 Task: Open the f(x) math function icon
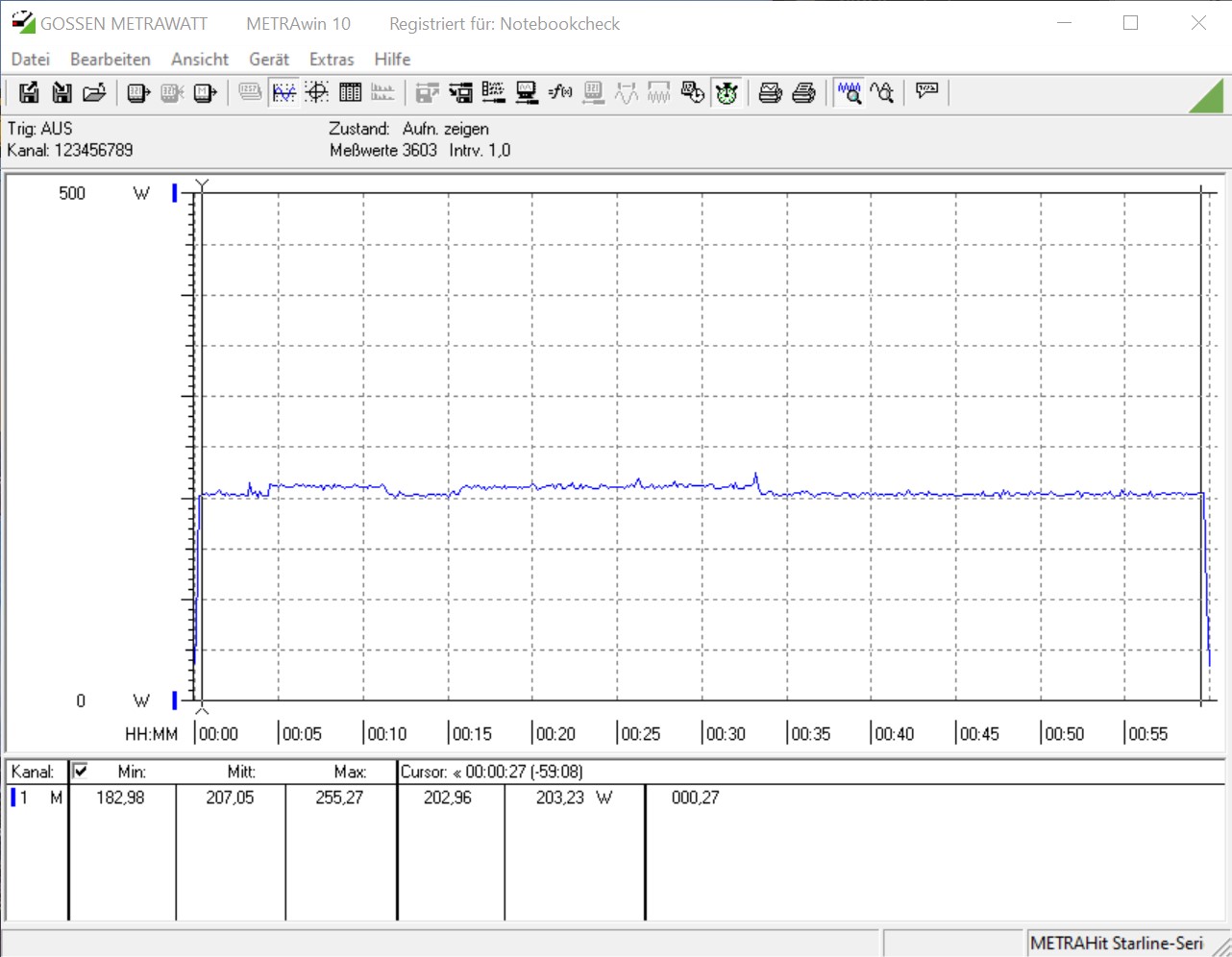560,92
